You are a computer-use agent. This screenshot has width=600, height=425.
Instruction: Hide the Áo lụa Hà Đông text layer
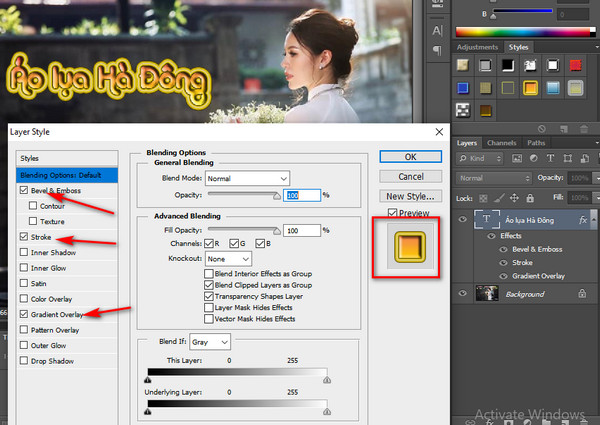coord(462,220)
